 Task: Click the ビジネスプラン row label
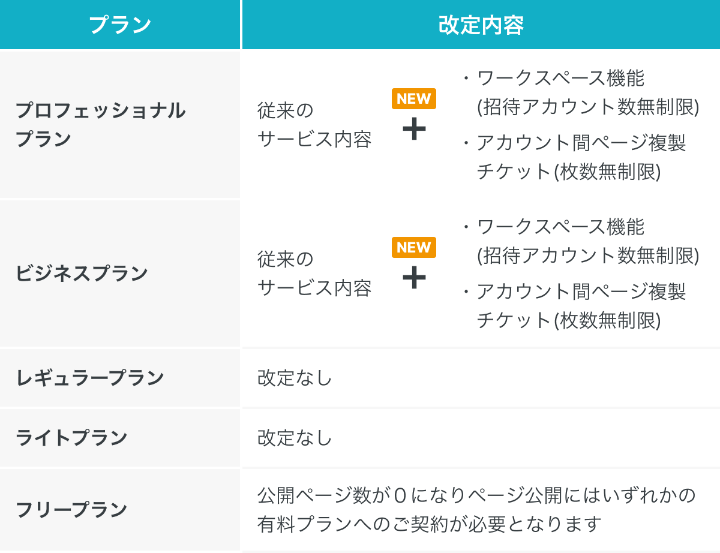coord(81,273)
